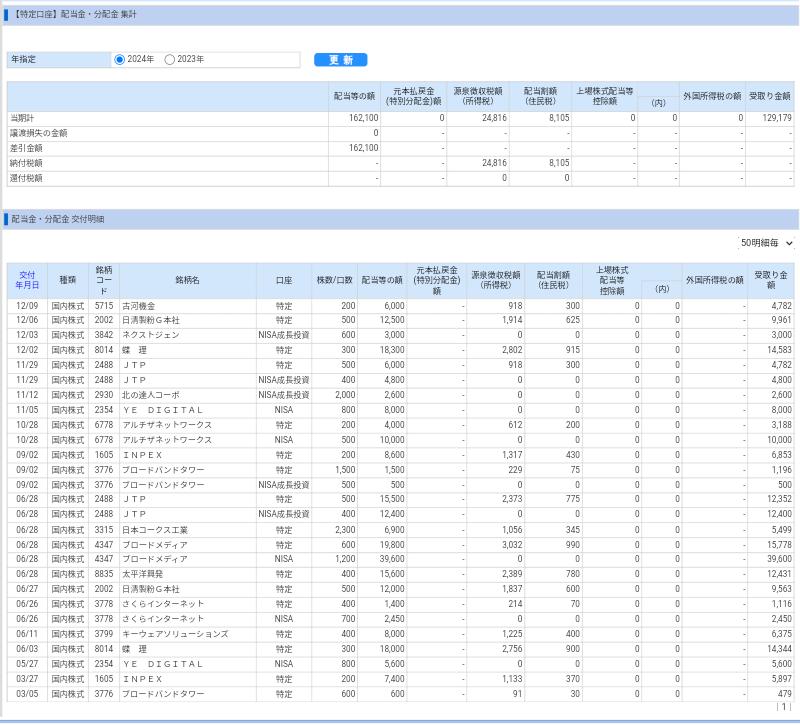Select the 2024年 year radio button
Screen dimensions: 800x725
pyautogui.click(x=119, y=60)
